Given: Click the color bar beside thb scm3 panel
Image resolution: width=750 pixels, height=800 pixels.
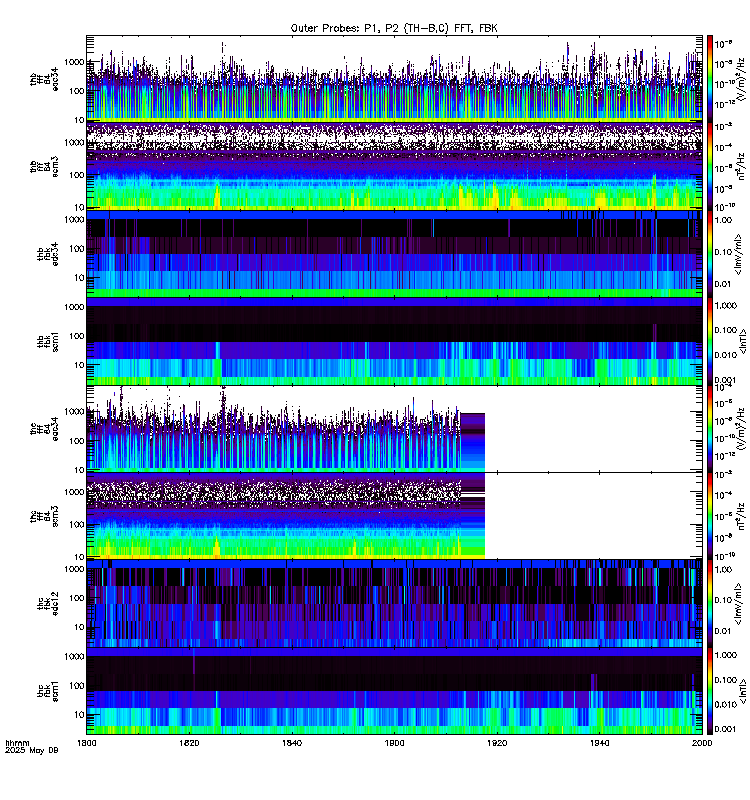Looking at the screenshot, I should [710, 166].
